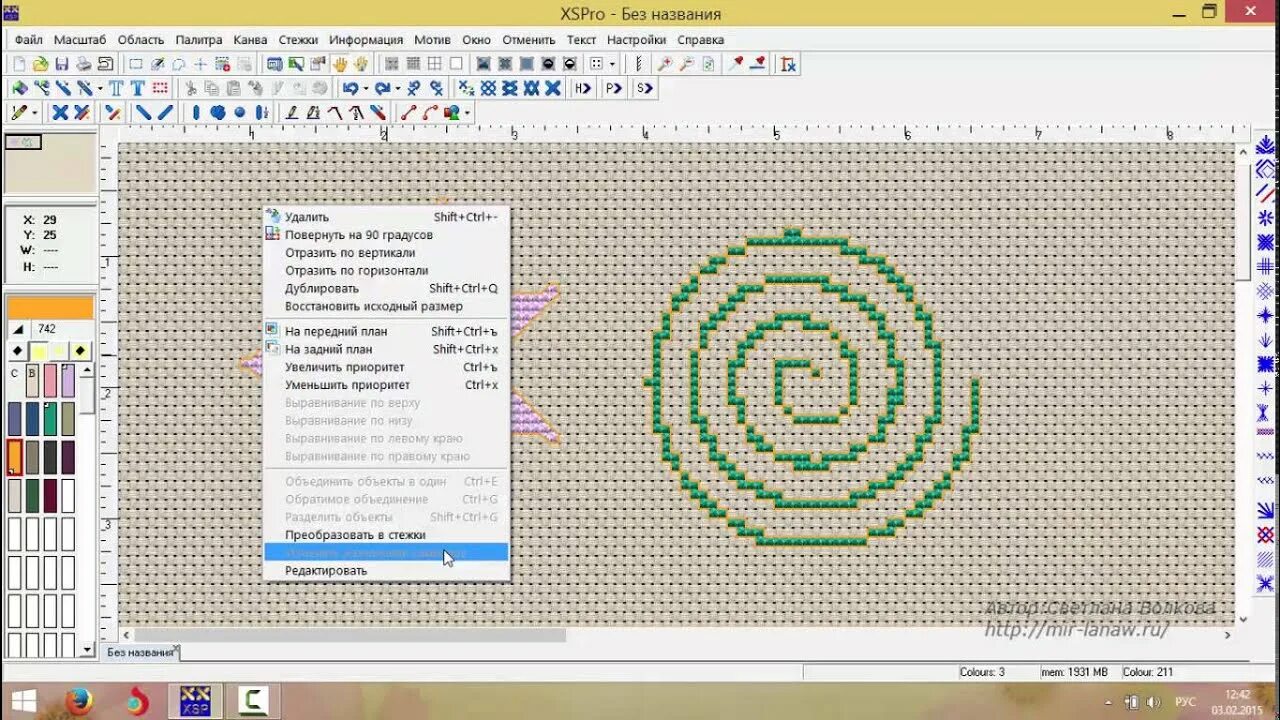The width and height of the screenshot is (1280, 720).
Task: Click the green spiral design on canvas
Action: coord(810,388)
